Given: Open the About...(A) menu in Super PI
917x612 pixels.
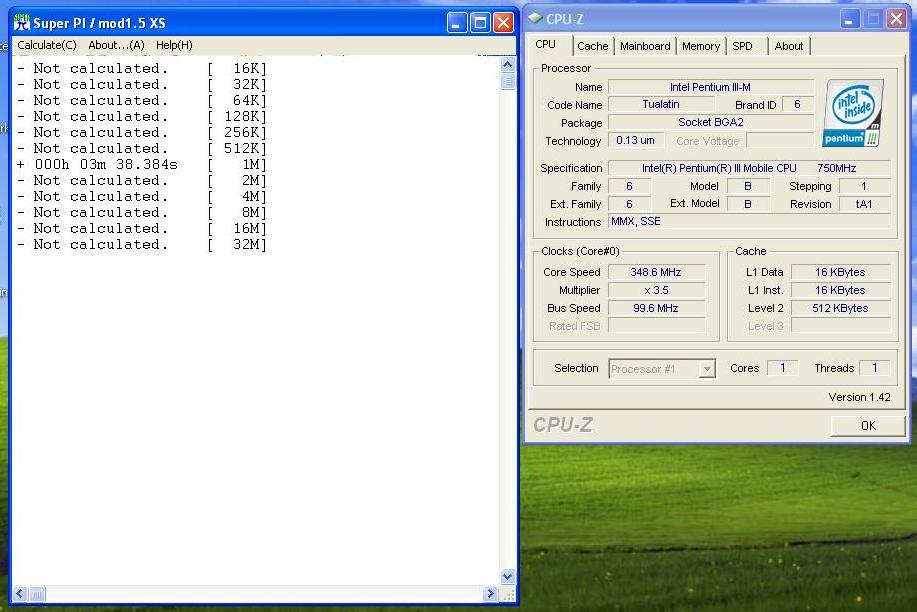Looking at the screenshot, I should point(116,45).
